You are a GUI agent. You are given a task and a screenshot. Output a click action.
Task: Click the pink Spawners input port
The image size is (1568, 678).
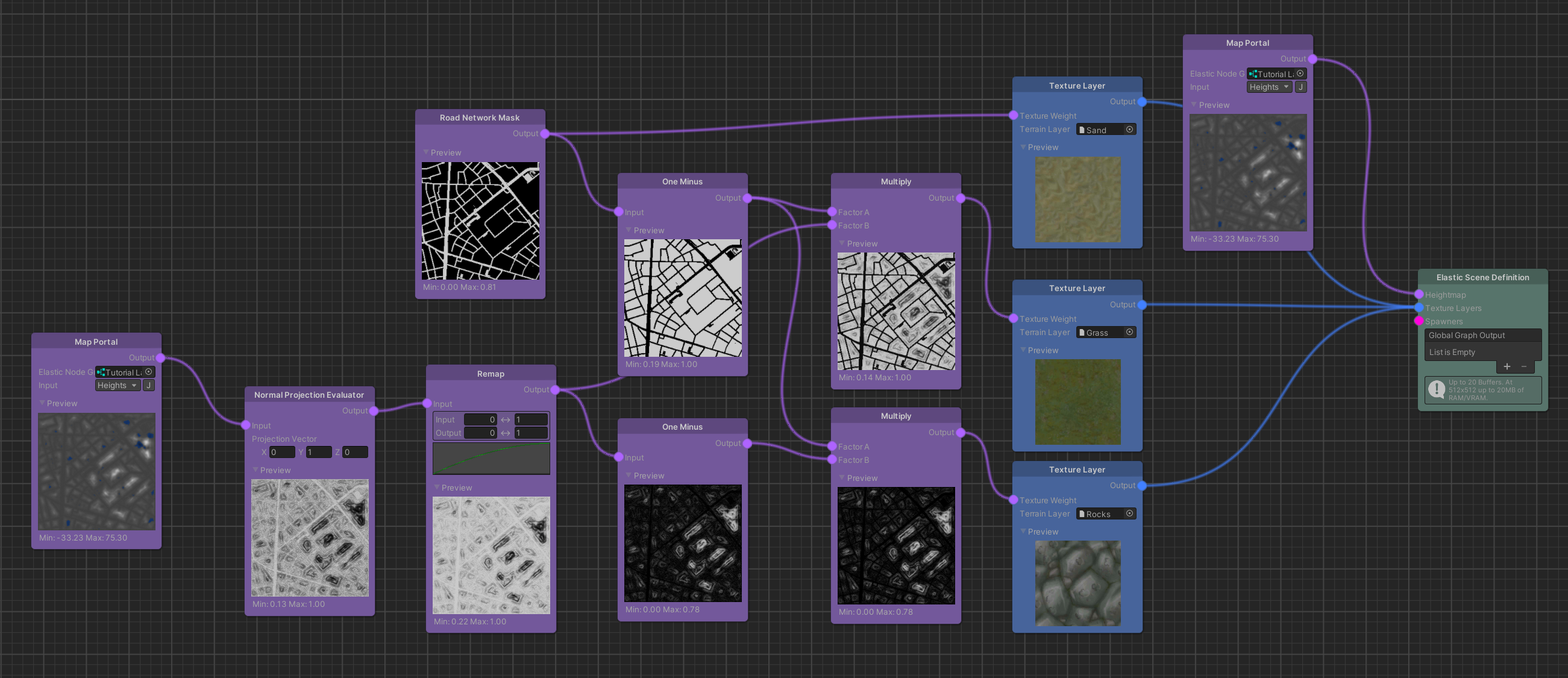coord(1419,321)
